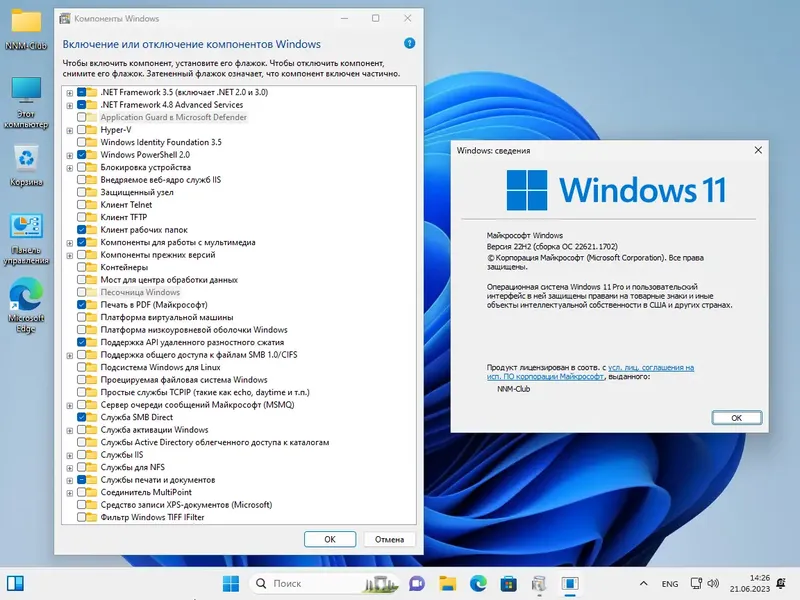800x600 pixels.
Task: Expand the Hyper-V tree node
Action: tap(69, 130)
